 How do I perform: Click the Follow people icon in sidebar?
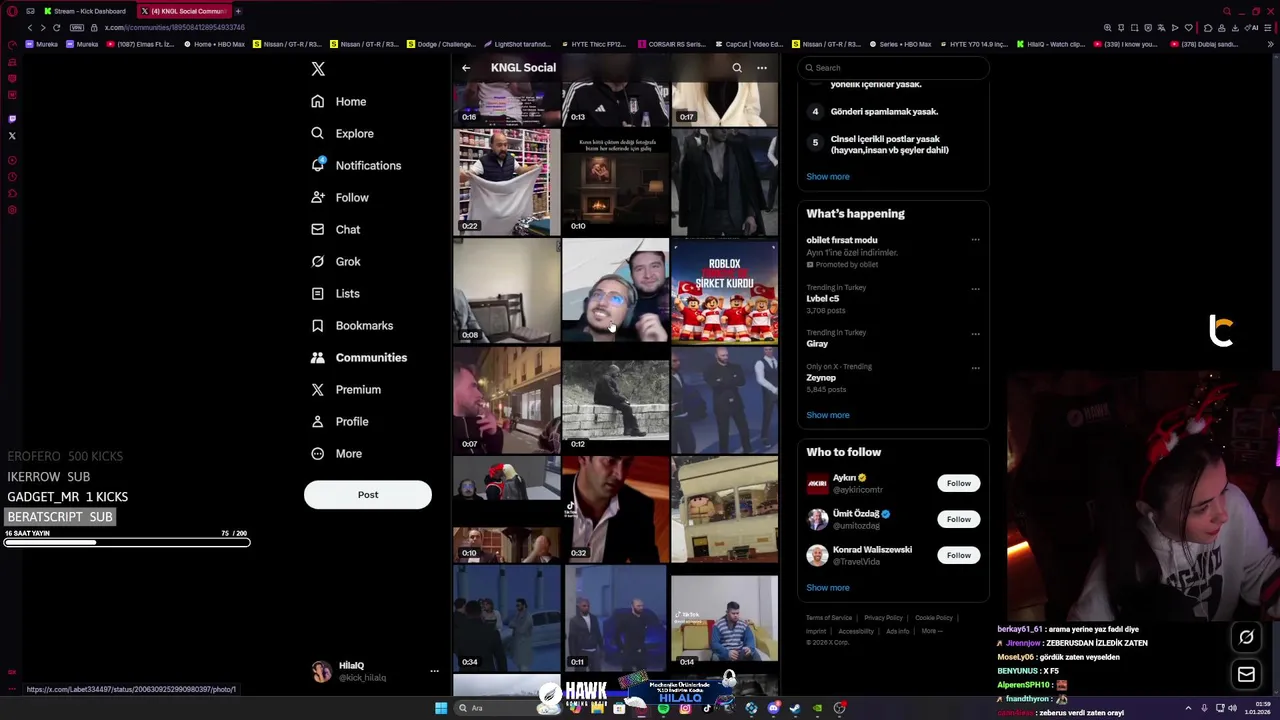(x=318, y=197)
